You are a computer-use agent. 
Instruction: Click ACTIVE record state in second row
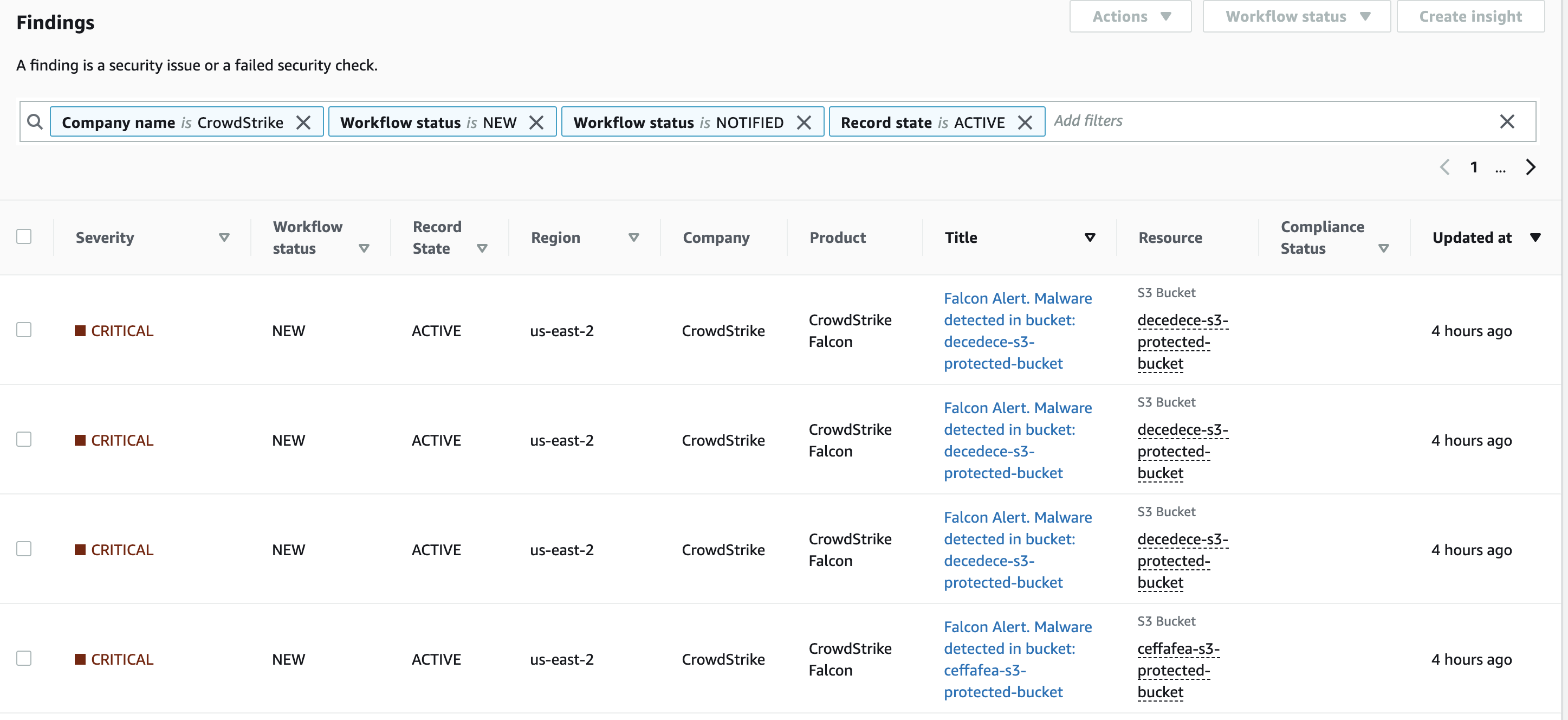(436, 440)
